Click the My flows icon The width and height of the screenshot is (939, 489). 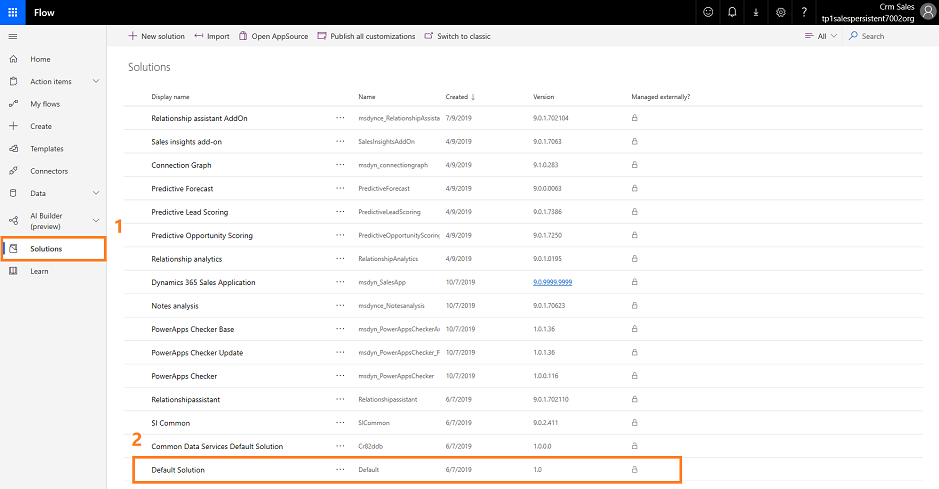(x=13, y=104)
